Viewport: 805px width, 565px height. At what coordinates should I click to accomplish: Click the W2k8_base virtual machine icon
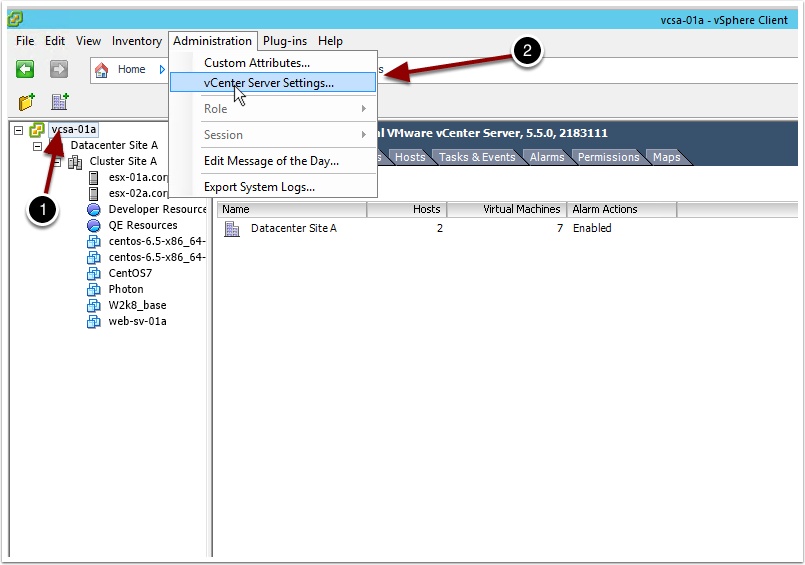tap(93, 305)
